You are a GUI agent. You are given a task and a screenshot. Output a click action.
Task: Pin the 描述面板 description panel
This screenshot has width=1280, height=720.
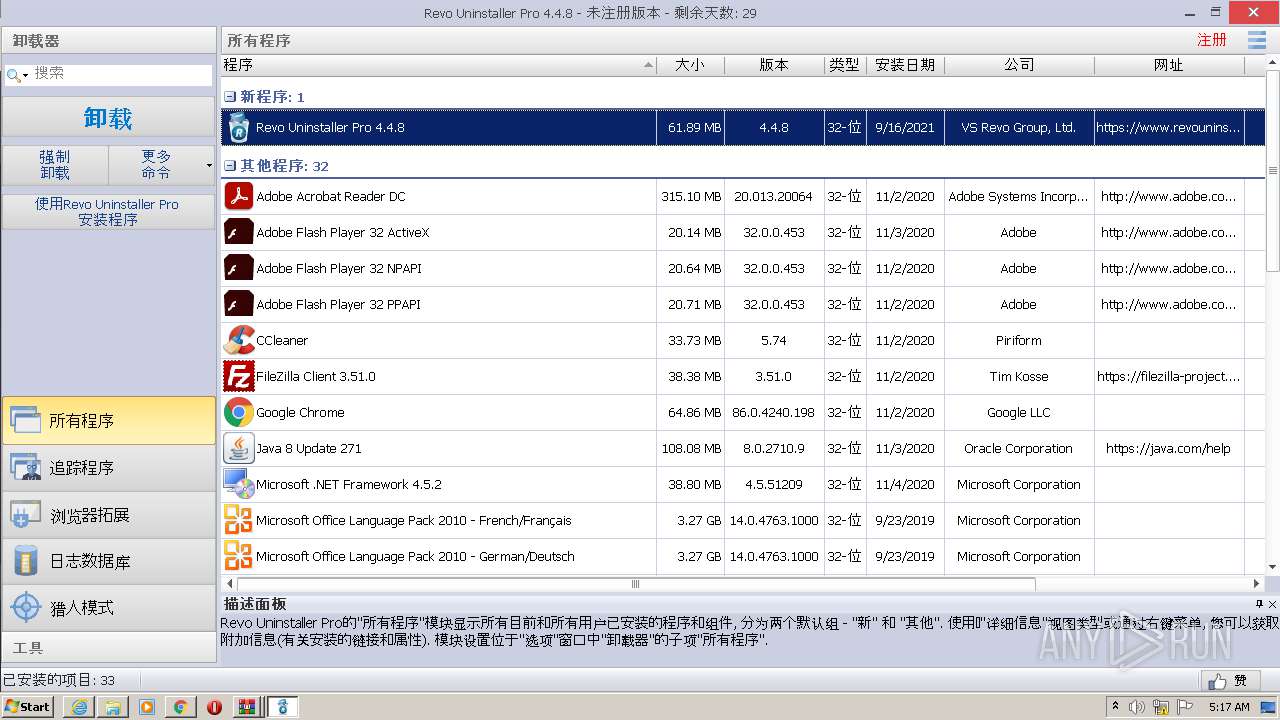click(1259, 604)
